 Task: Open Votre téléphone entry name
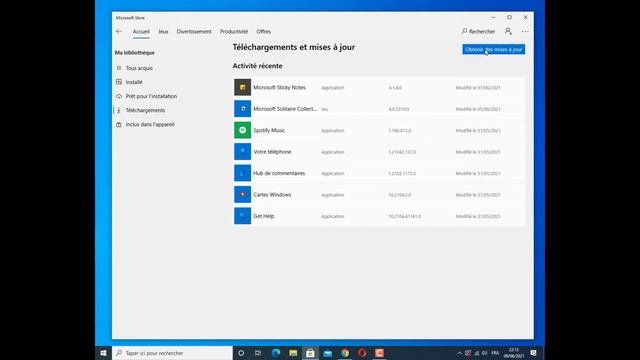(272, 152)
